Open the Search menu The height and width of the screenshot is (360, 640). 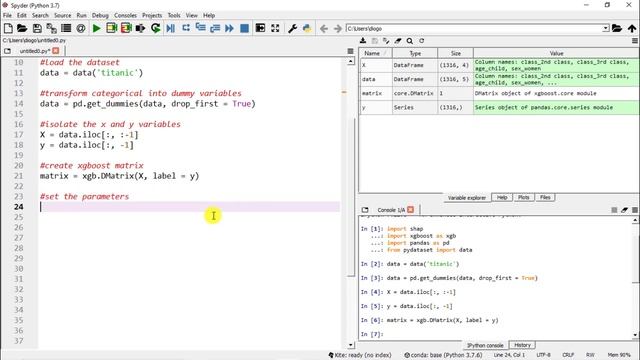[x=40, y=15]
